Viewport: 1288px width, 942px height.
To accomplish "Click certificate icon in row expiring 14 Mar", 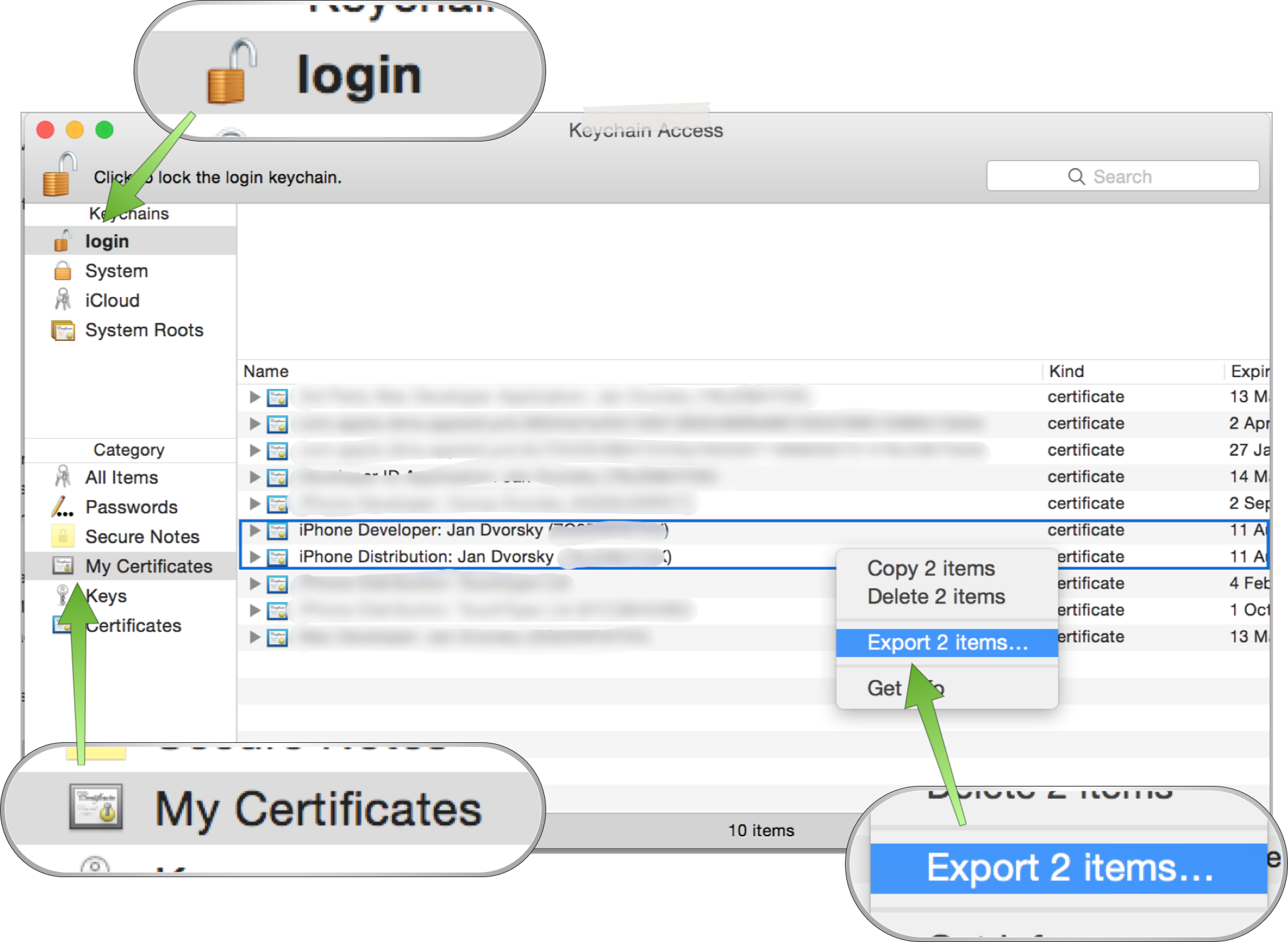I will 277,477.
